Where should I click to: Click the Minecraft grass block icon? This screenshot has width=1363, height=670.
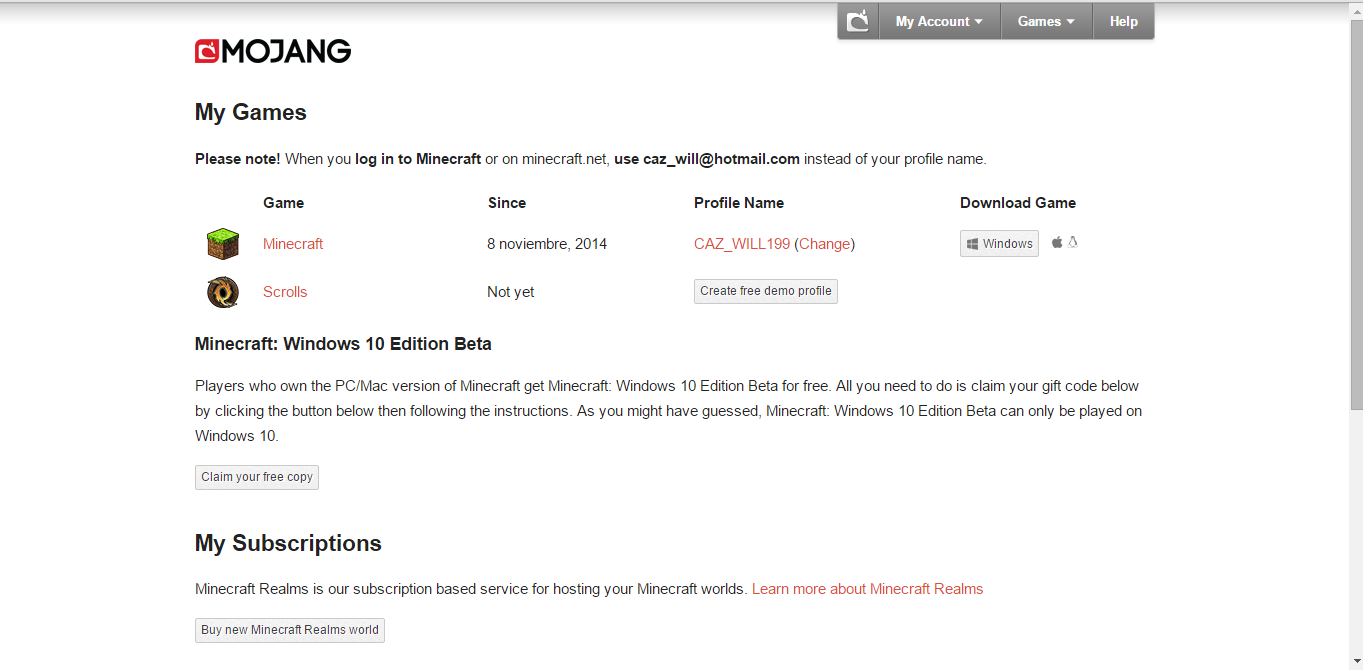coord(223,244)
